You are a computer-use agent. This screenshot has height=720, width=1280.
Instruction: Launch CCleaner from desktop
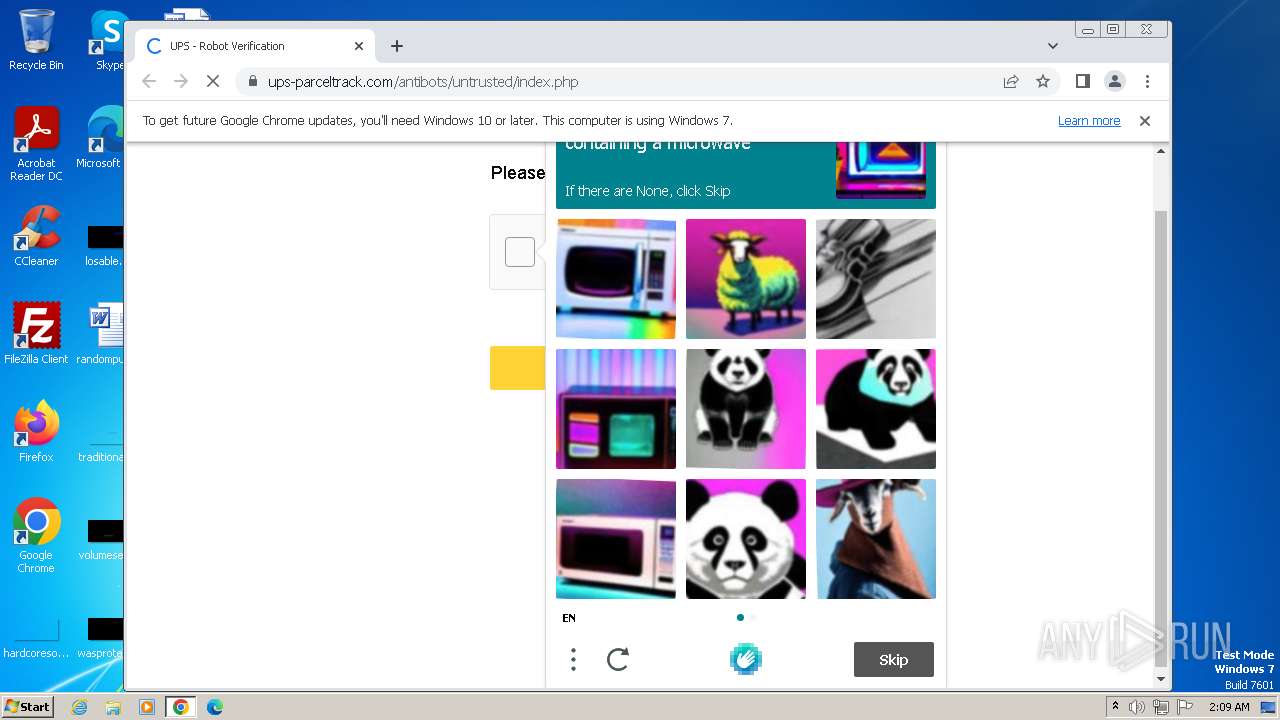point(36,237)
